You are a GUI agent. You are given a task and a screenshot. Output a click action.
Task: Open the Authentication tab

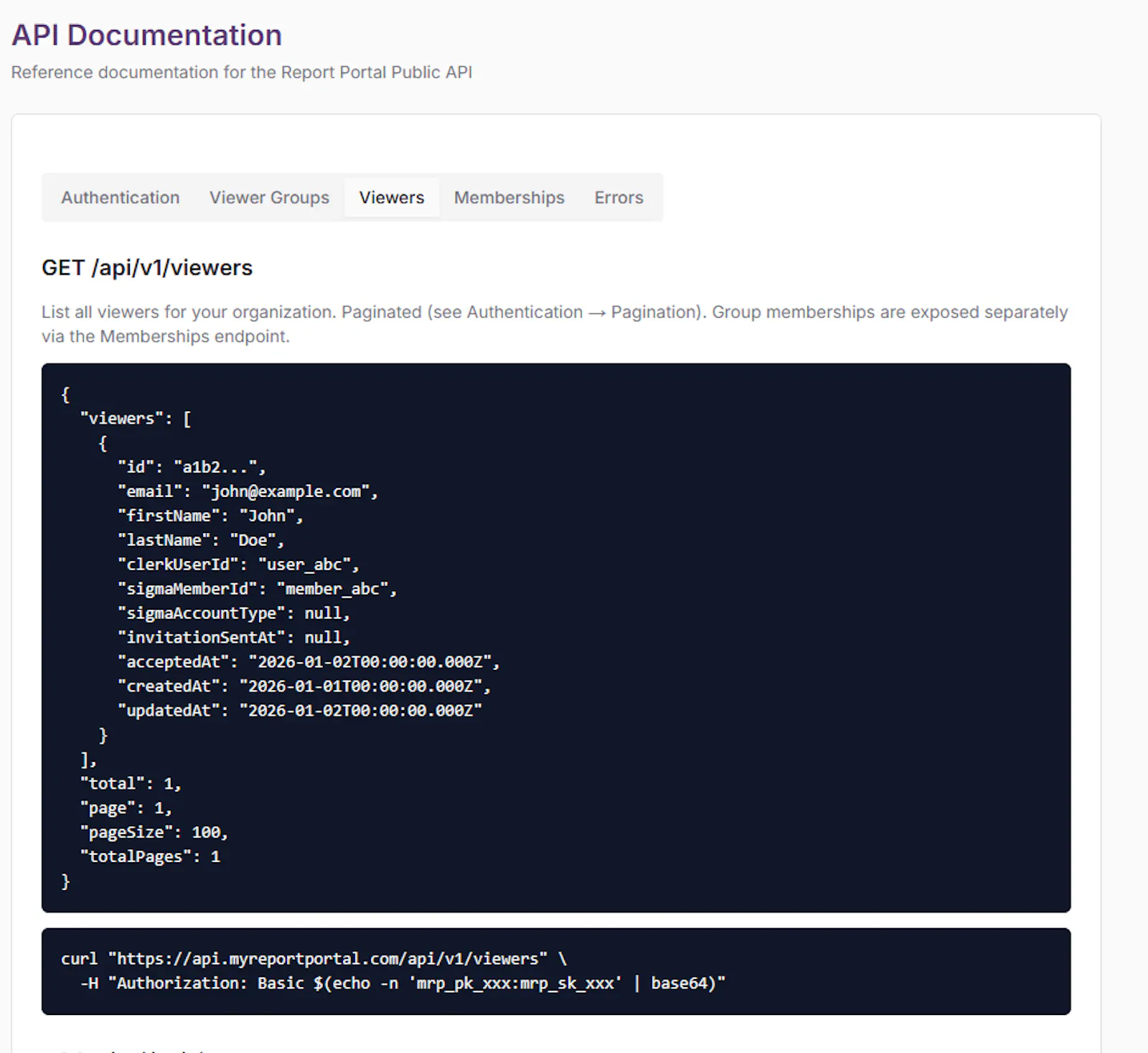[x=120, y=197]
